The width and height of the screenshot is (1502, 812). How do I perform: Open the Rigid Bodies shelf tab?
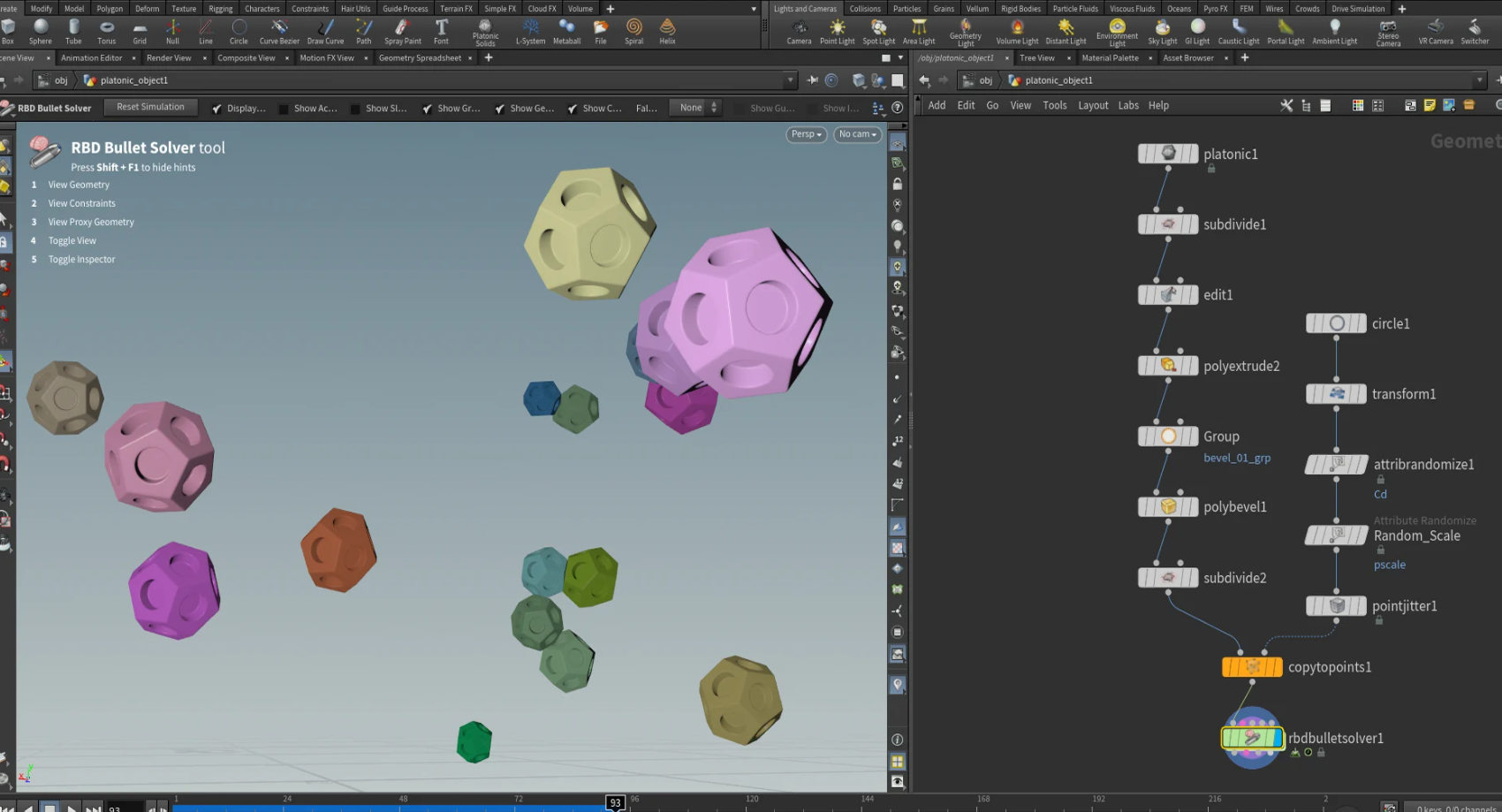(x=1020, y=9)
